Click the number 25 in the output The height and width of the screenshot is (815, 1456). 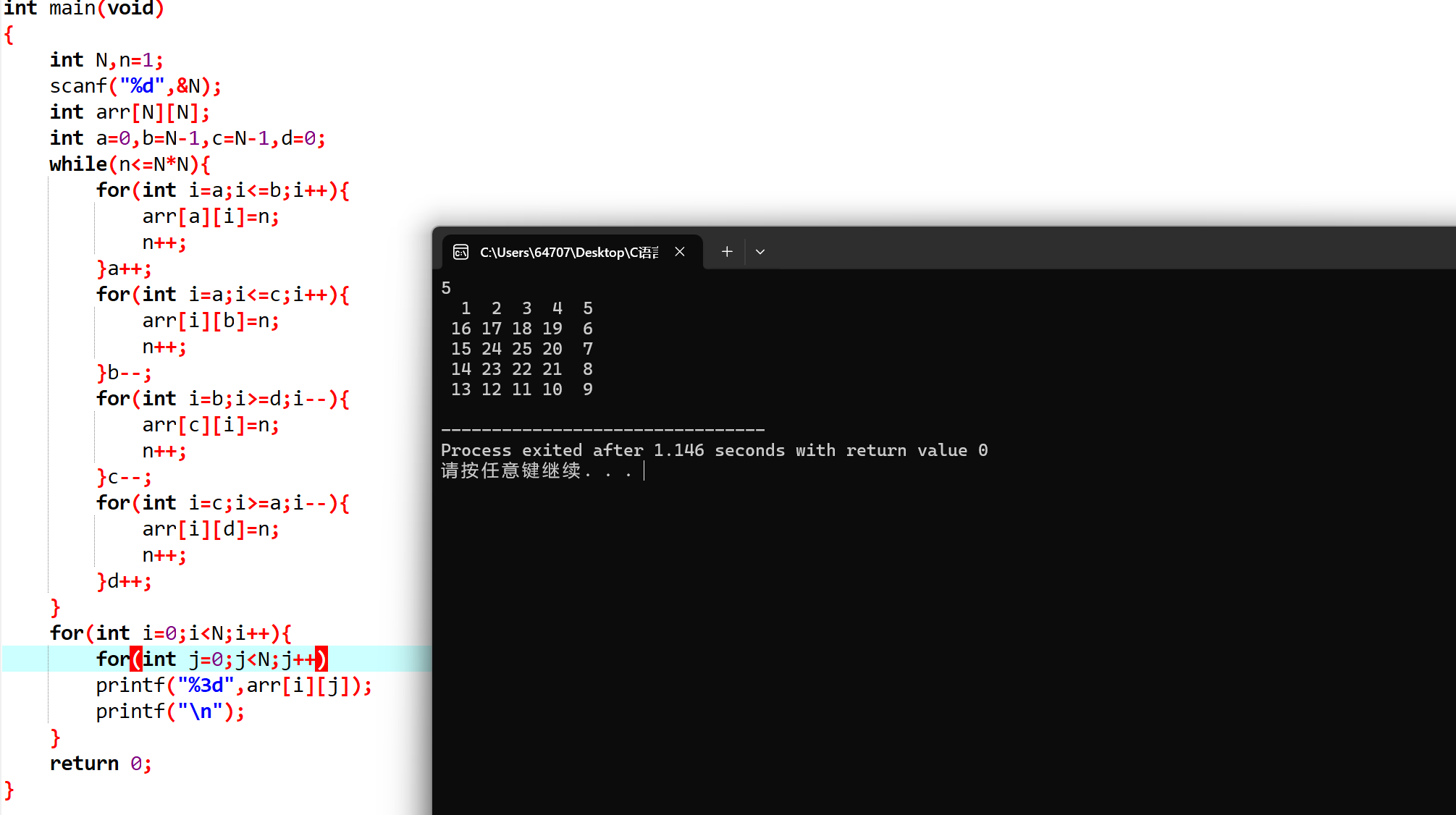522,349
